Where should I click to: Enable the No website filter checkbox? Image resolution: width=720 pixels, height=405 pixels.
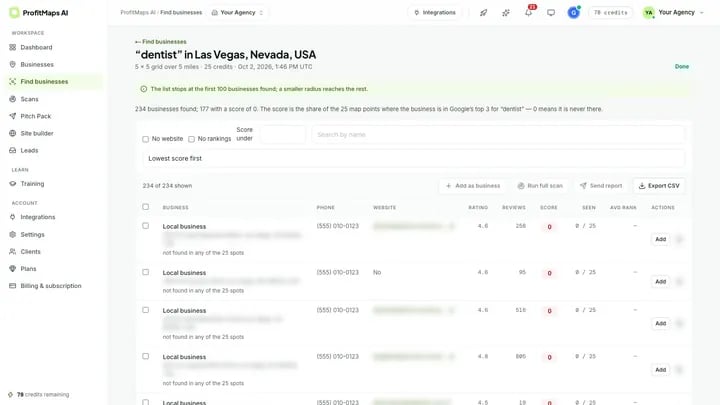pyautogui.click(x=146, y=139)
